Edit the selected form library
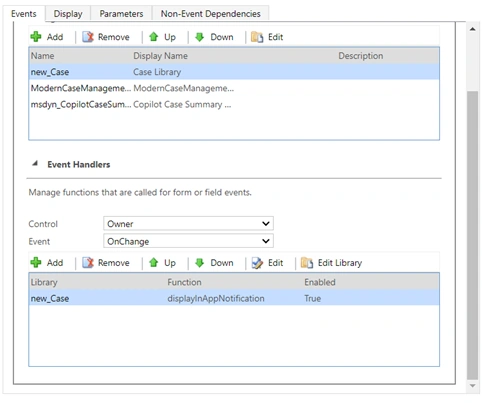This screenshot has height=403, width=482. 267,37
